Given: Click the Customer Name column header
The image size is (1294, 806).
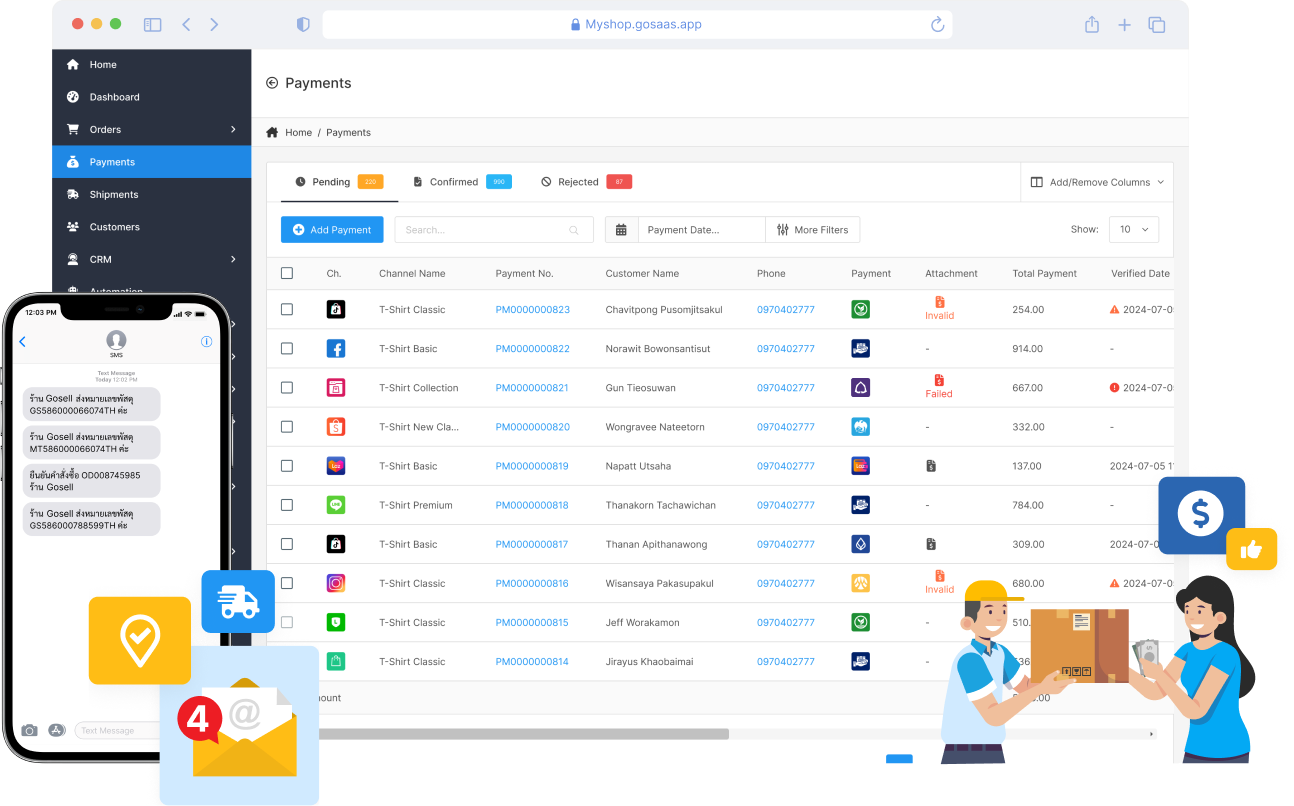Looking at the screenshot, I should point(642,273).
